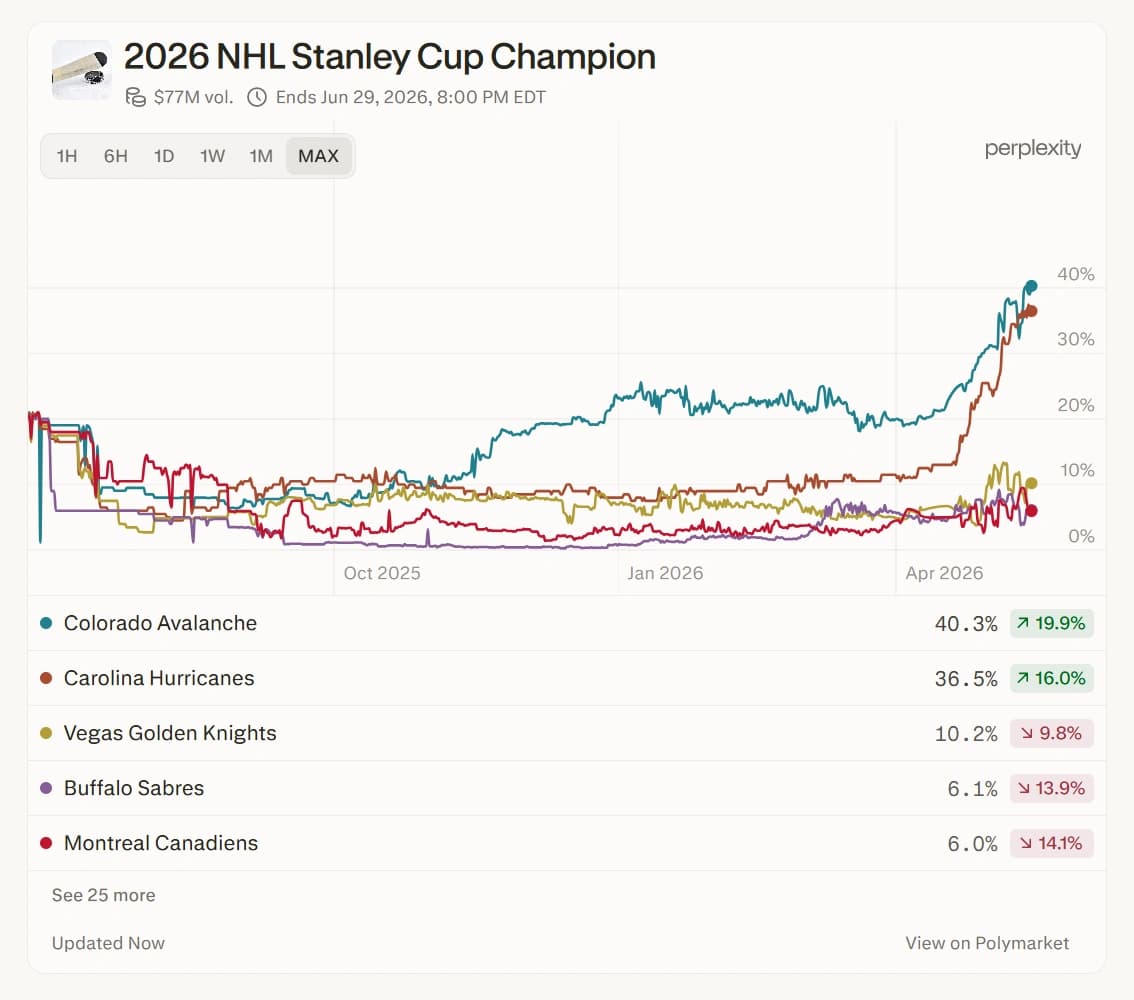Click the hockey puck market thumbnail

(82, 70)
